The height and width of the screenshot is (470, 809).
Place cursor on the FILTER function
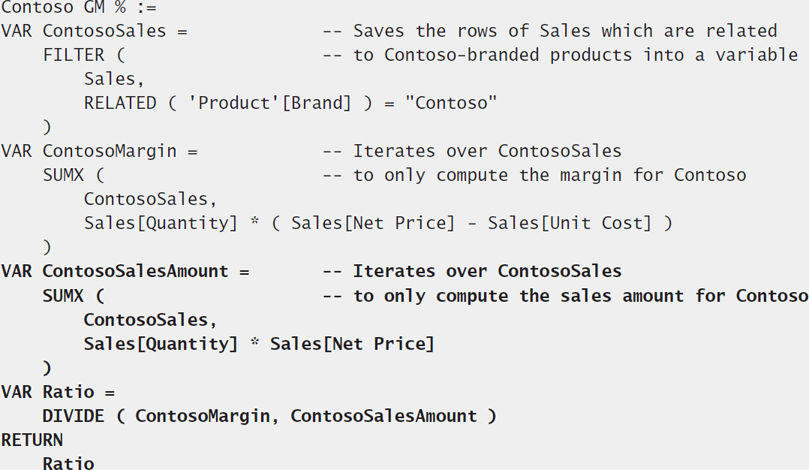73,55
